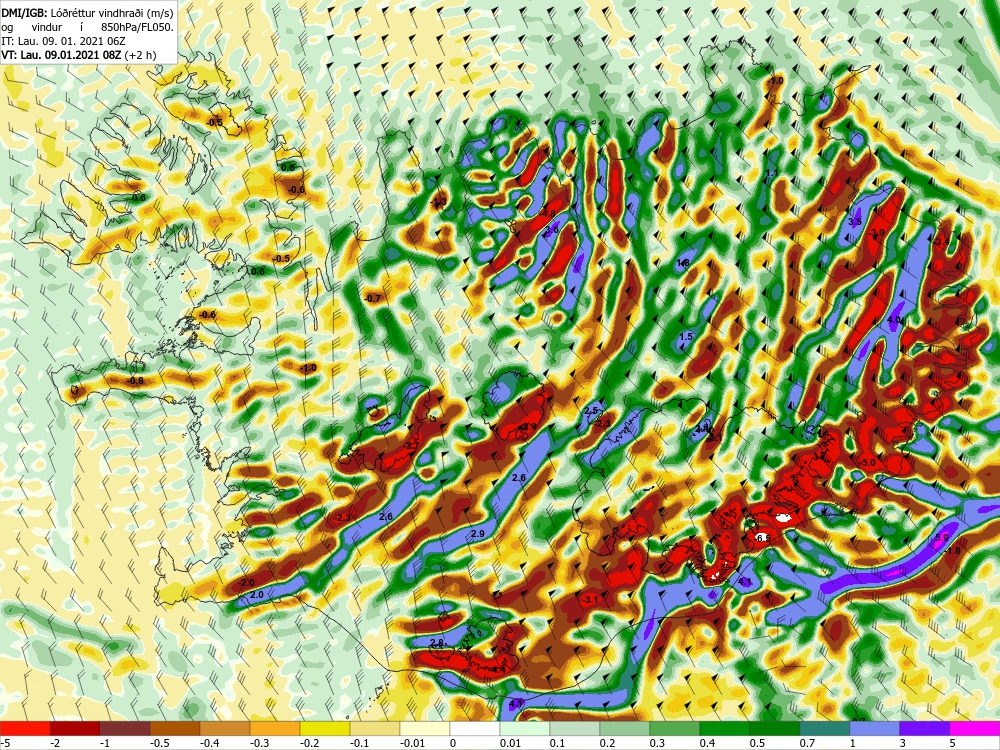Click the brown legend swatch above -0.5
The image size is (1000, 750).
coord(175,728)
